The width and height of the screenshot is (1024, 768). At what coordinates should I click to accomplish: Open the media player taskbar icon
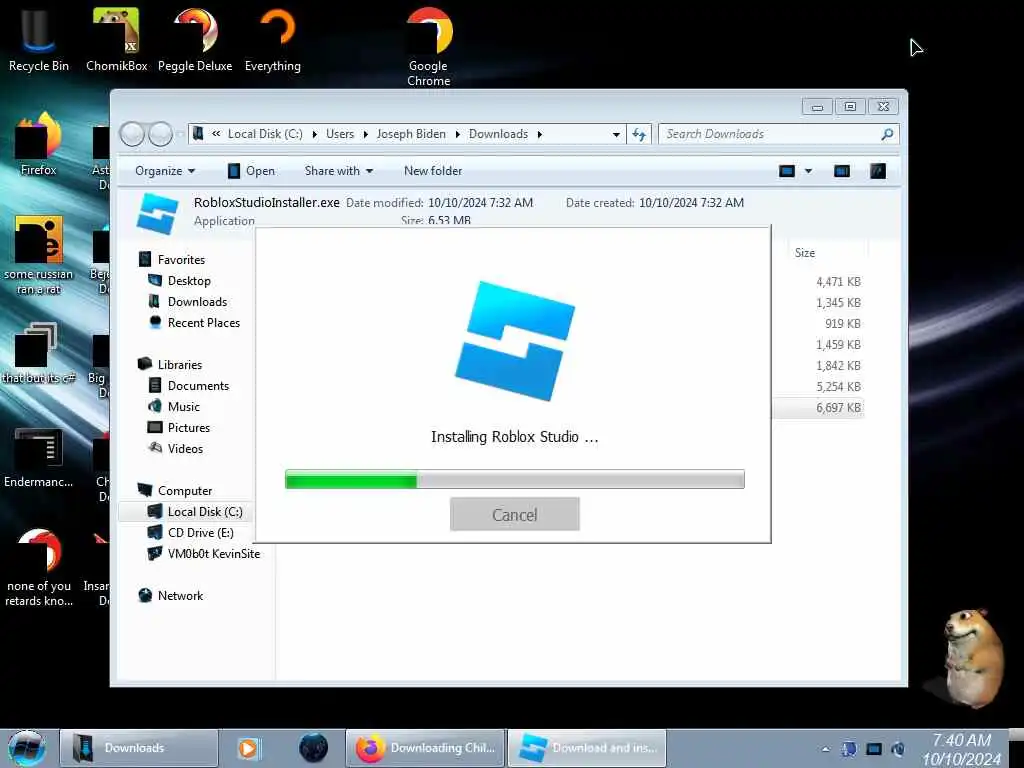(x=248, y=748)
